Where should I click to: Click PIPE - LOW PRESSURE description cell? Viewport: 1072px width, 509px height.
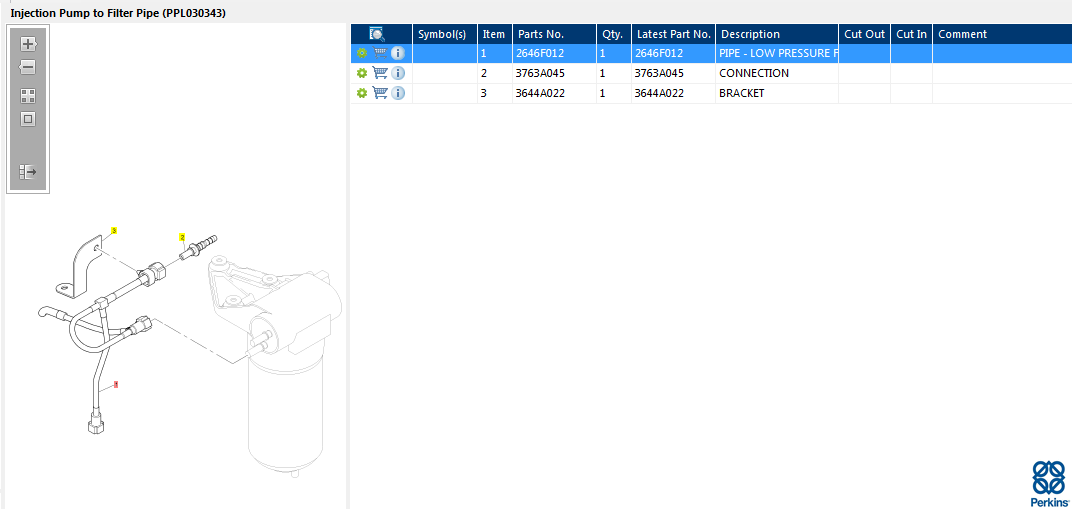coord(777,53)
